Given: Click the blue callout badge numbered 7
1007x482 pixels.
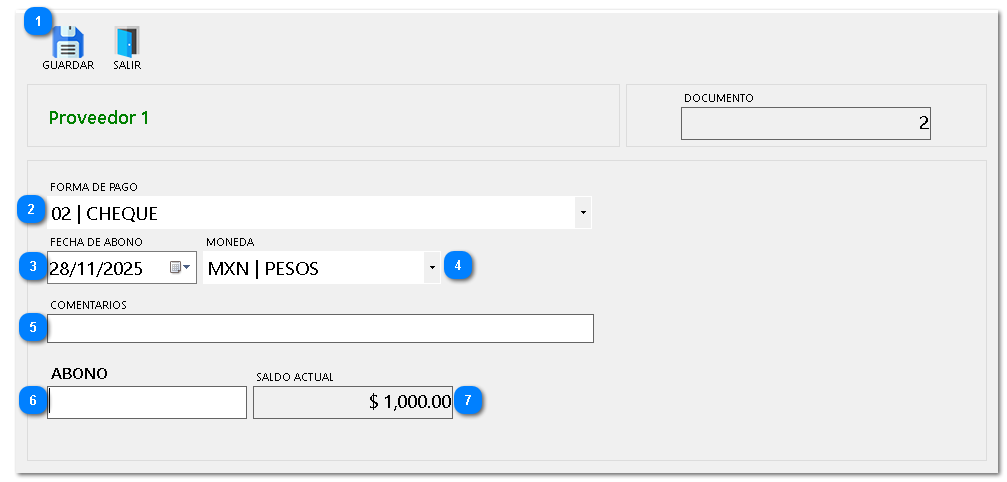Looking at the screenshot, I should 467,400.
